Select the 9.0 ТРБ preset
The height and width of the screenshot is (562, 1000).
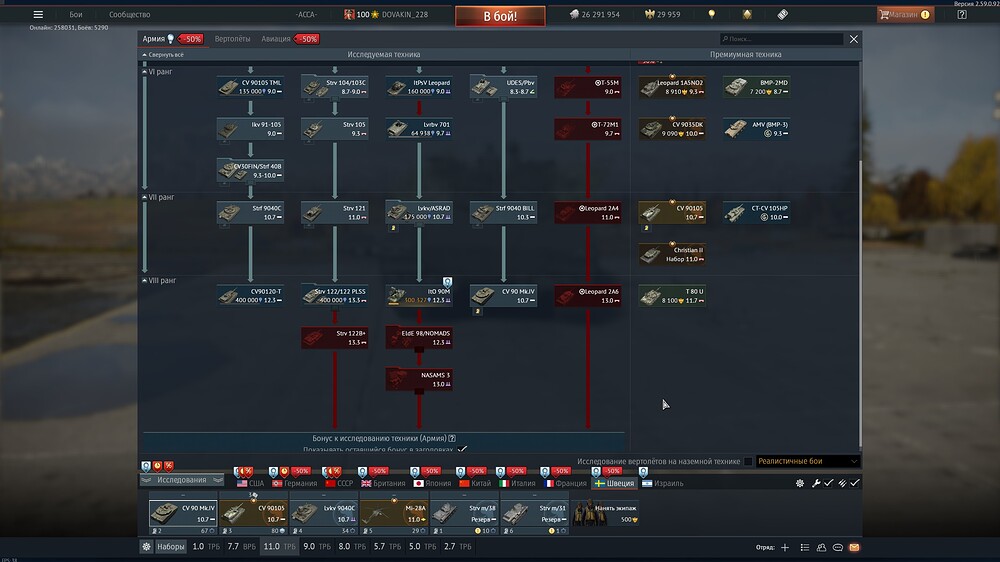click(317, 547)
